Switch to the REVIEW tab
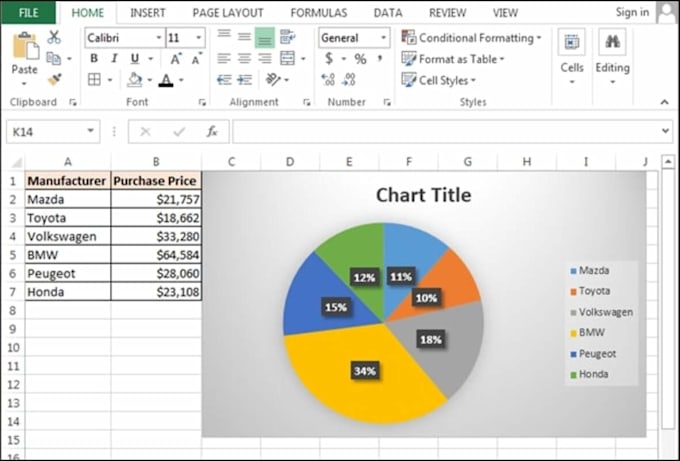Screen dimensions: 680x461 point(448,13)
